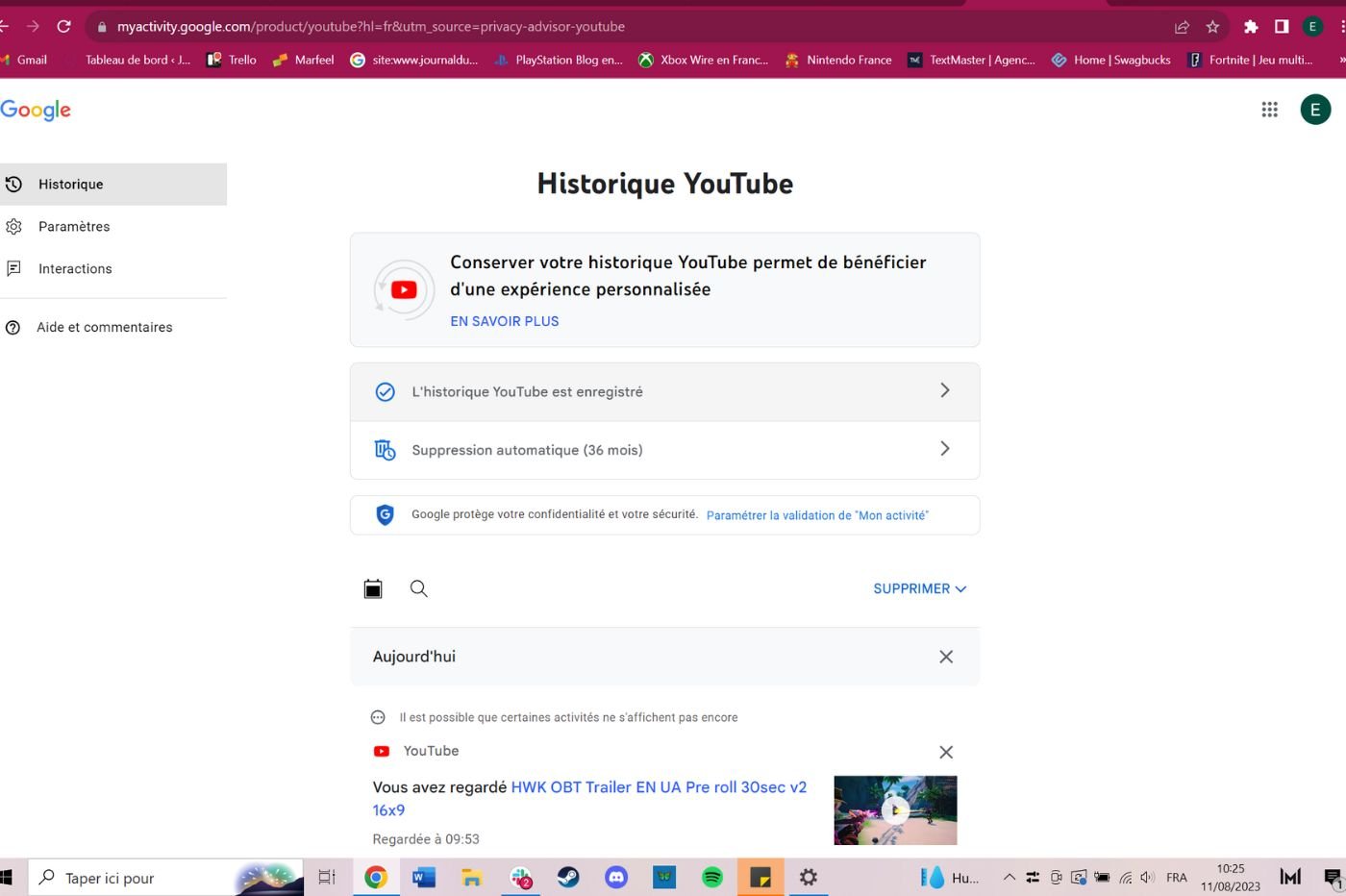Open Settings gear in the taskbar
1346x896 pixels.
point(809,877)
